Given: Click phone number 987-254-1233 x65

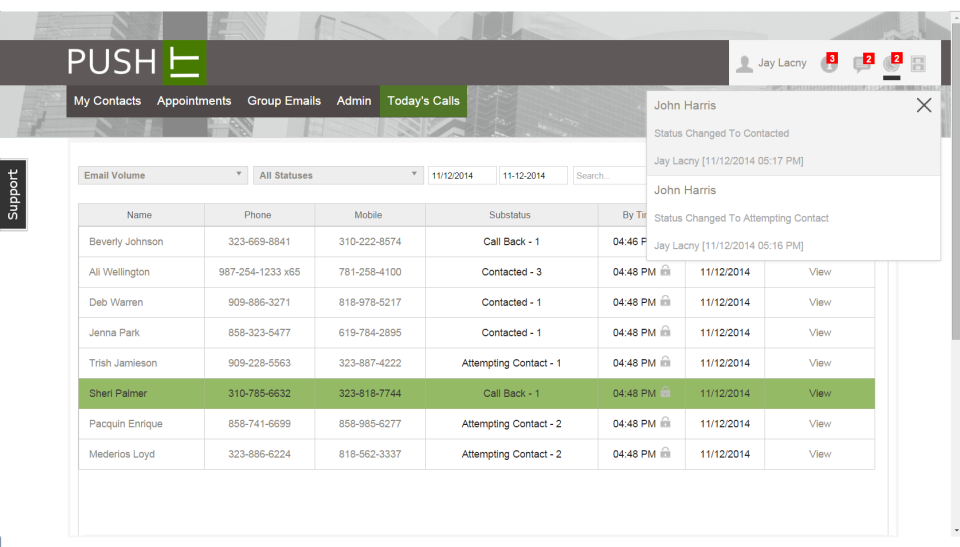Looking at the screenshot, I should click(259, 272).
